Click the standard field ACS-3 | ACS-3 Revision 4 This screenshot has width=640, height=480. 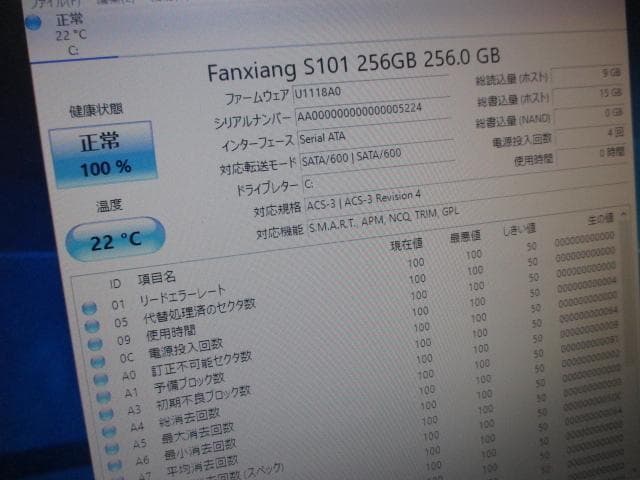(467, 194)
